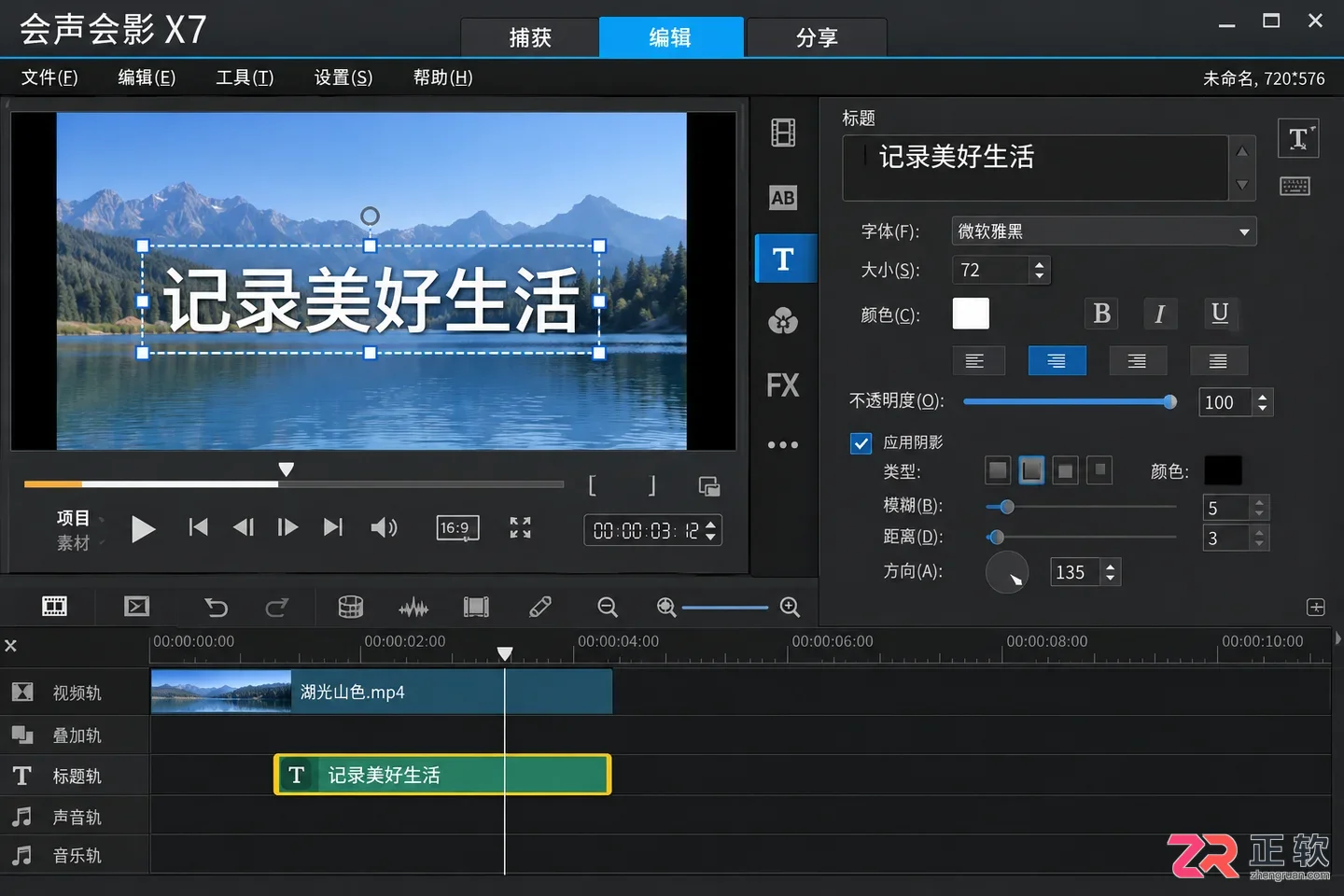The height and width of the screenshot is (896, 1344).
Task: Select the 记录美好生活 title clip
Action: point(442,775)
